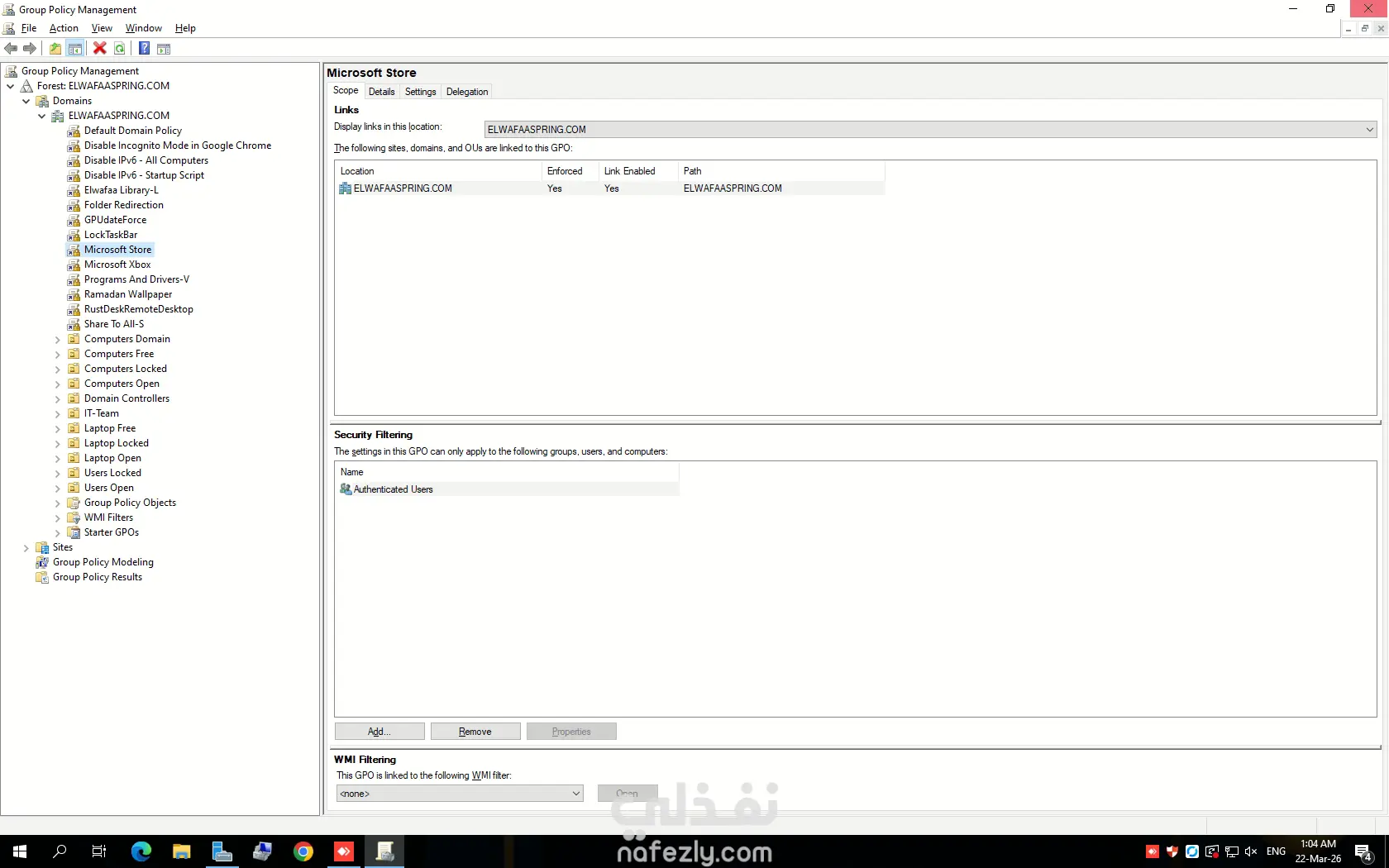Click the Add... button under Security Filtering
The height and width of the screenshot is (868, 1389).
coord(379,732)
